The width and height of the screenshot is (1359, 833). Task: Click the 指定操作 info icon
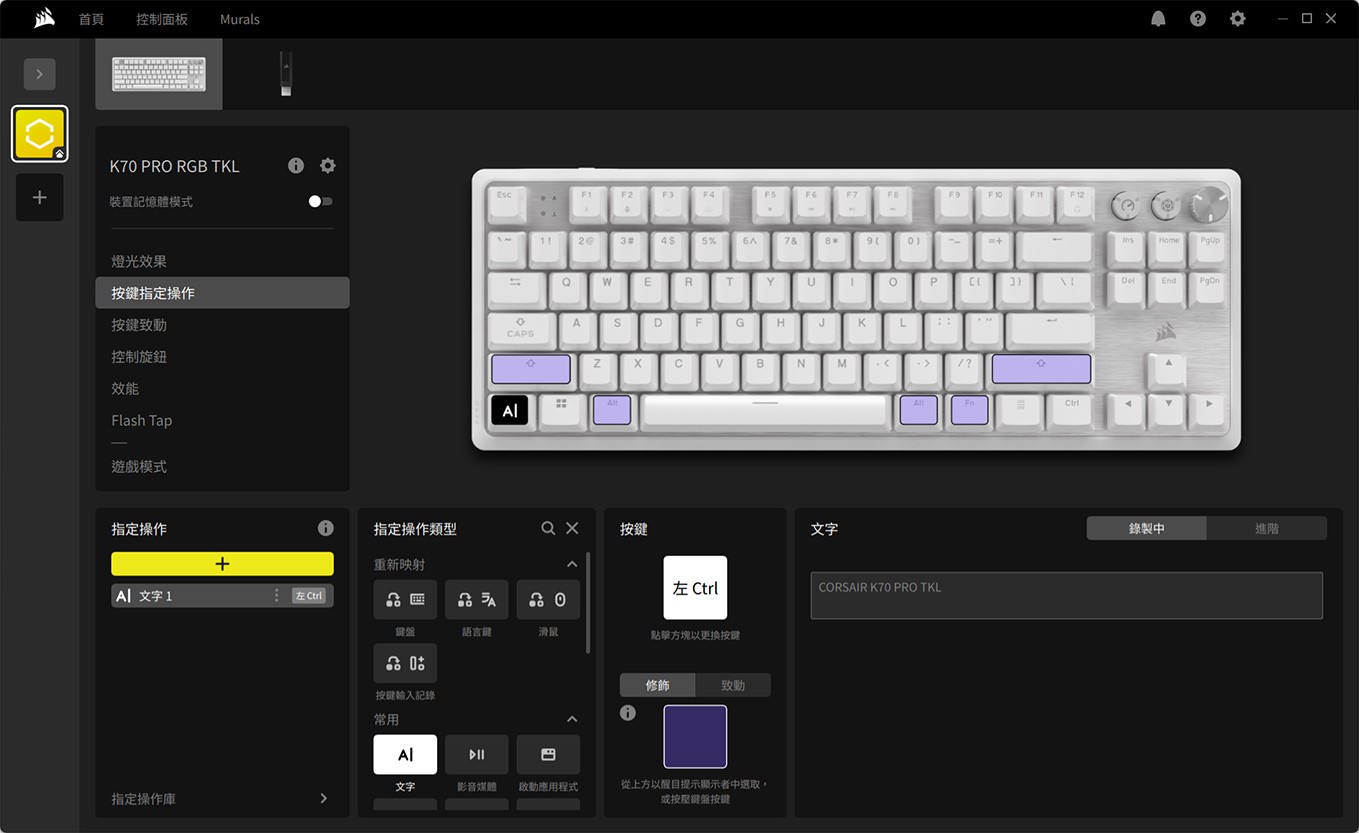[326, 528]
